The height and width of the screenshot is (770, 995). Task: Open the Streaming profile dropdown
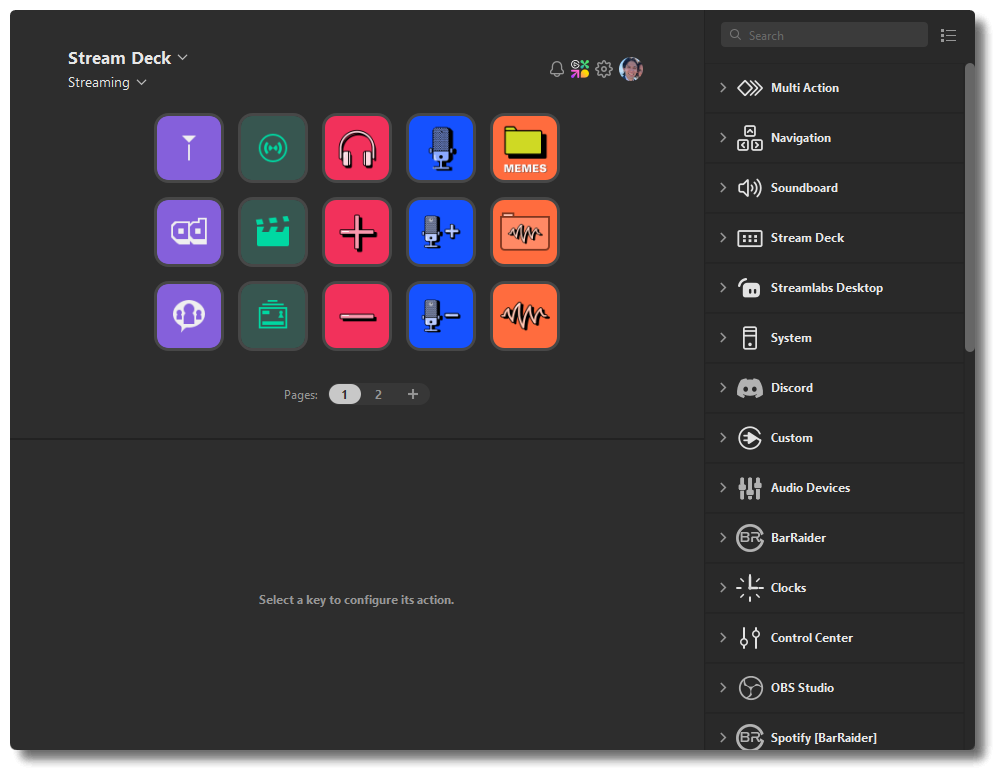pos(107,82)
